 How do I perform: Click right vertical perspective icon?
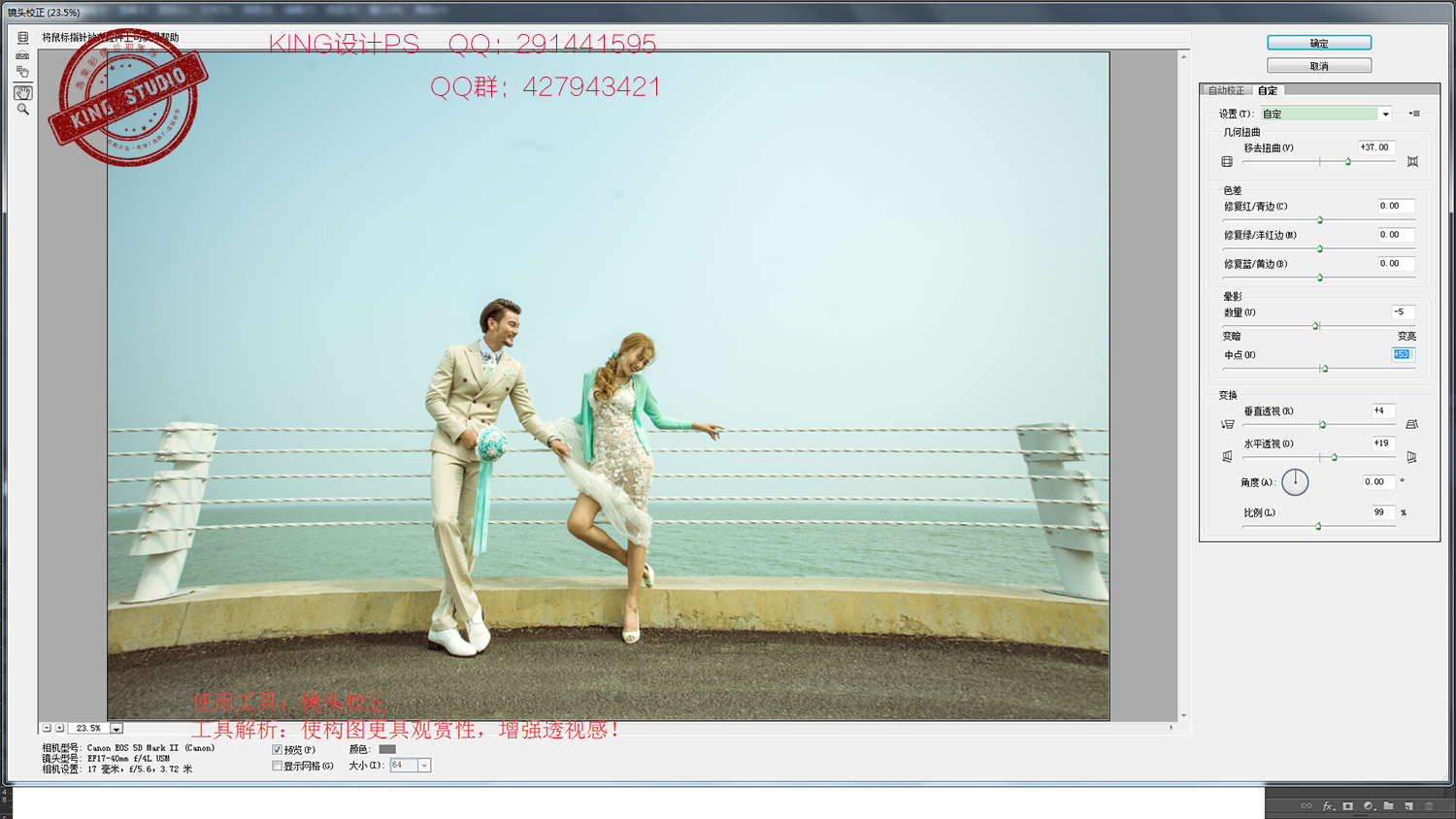pos(1412,424)
